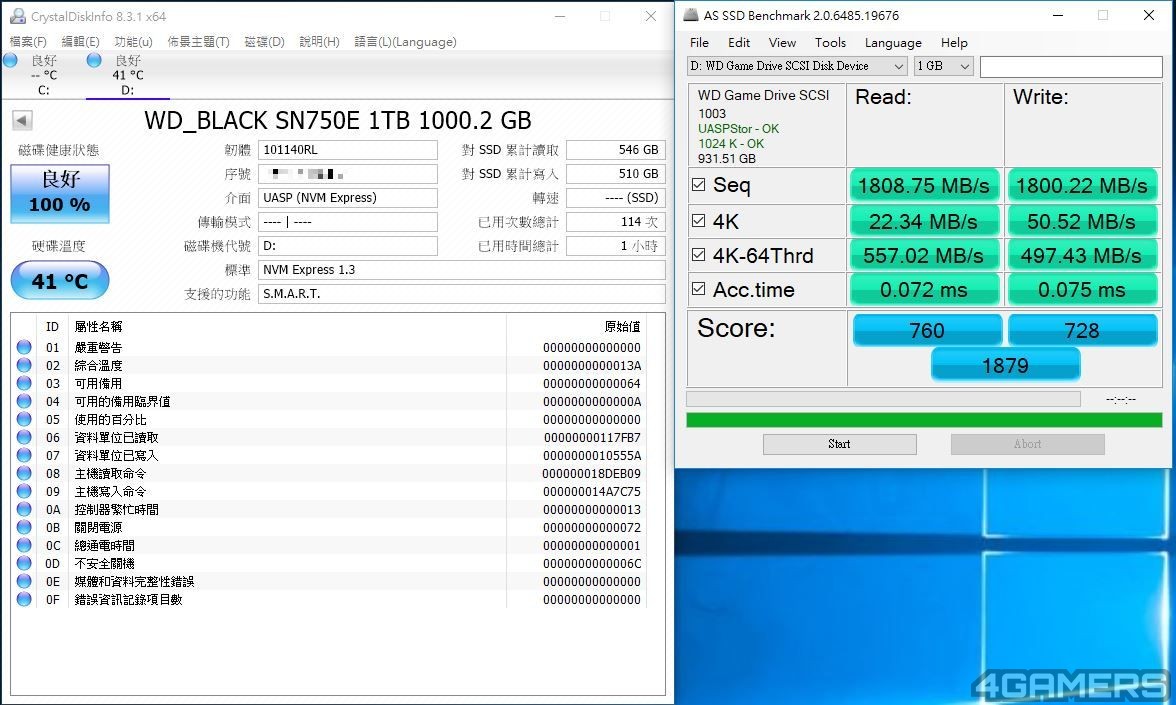Open the 檔案(F) menu in CrystalDiskInfo

click(x=28, y=42)
